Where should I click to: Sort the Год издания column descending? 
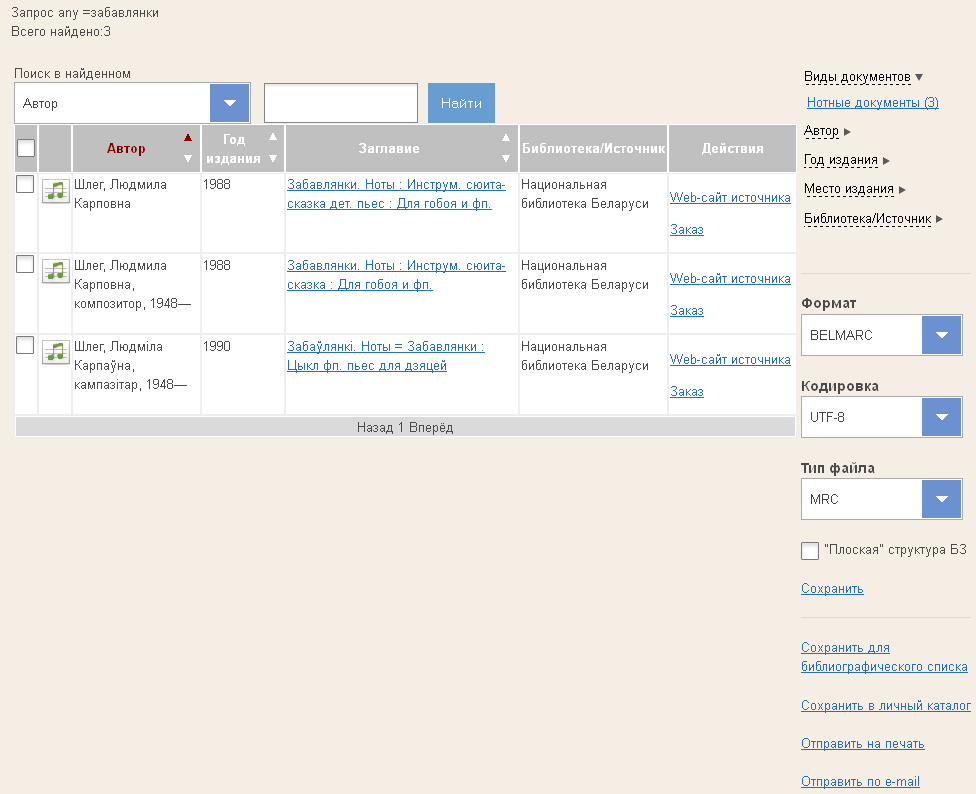point(273,158)
